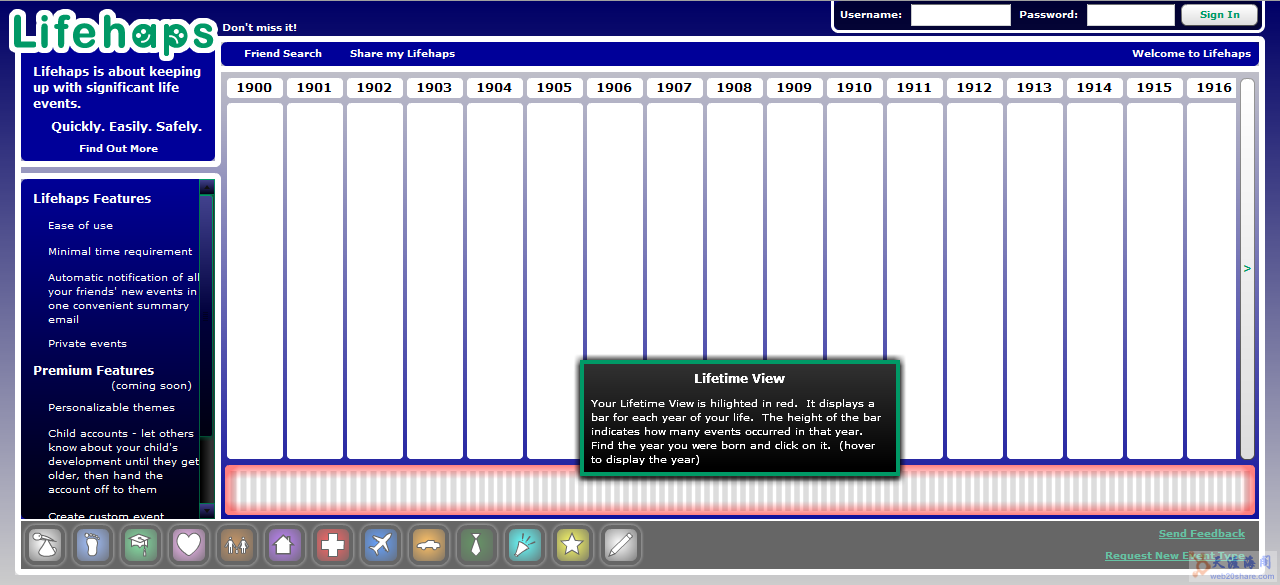Select the 1916 year header
The width and height of the screenshot is (1280, 585).
[x=1212, y=88]
